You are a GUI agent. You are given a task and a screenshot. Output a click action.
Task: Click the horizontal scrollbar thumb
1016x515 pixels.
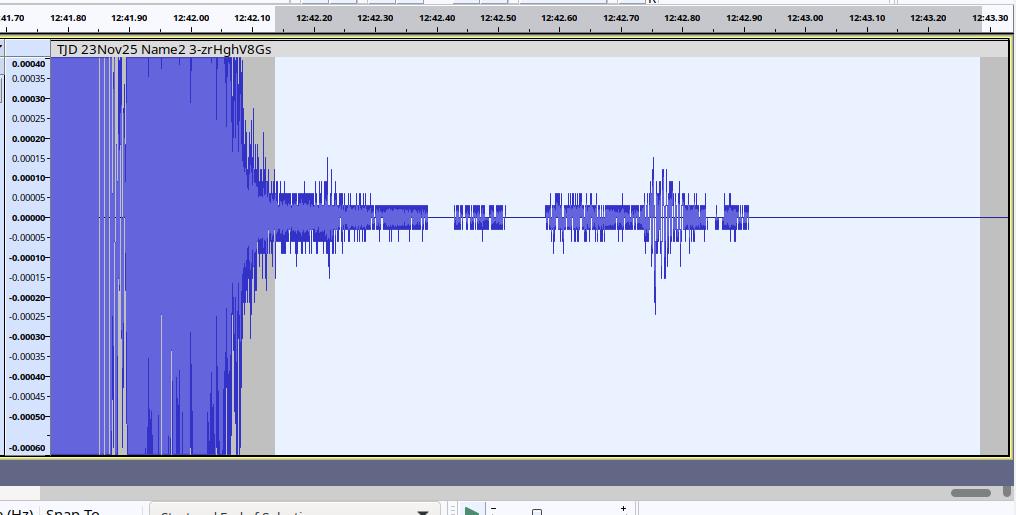pyautogui.click(x=970, y=493)
